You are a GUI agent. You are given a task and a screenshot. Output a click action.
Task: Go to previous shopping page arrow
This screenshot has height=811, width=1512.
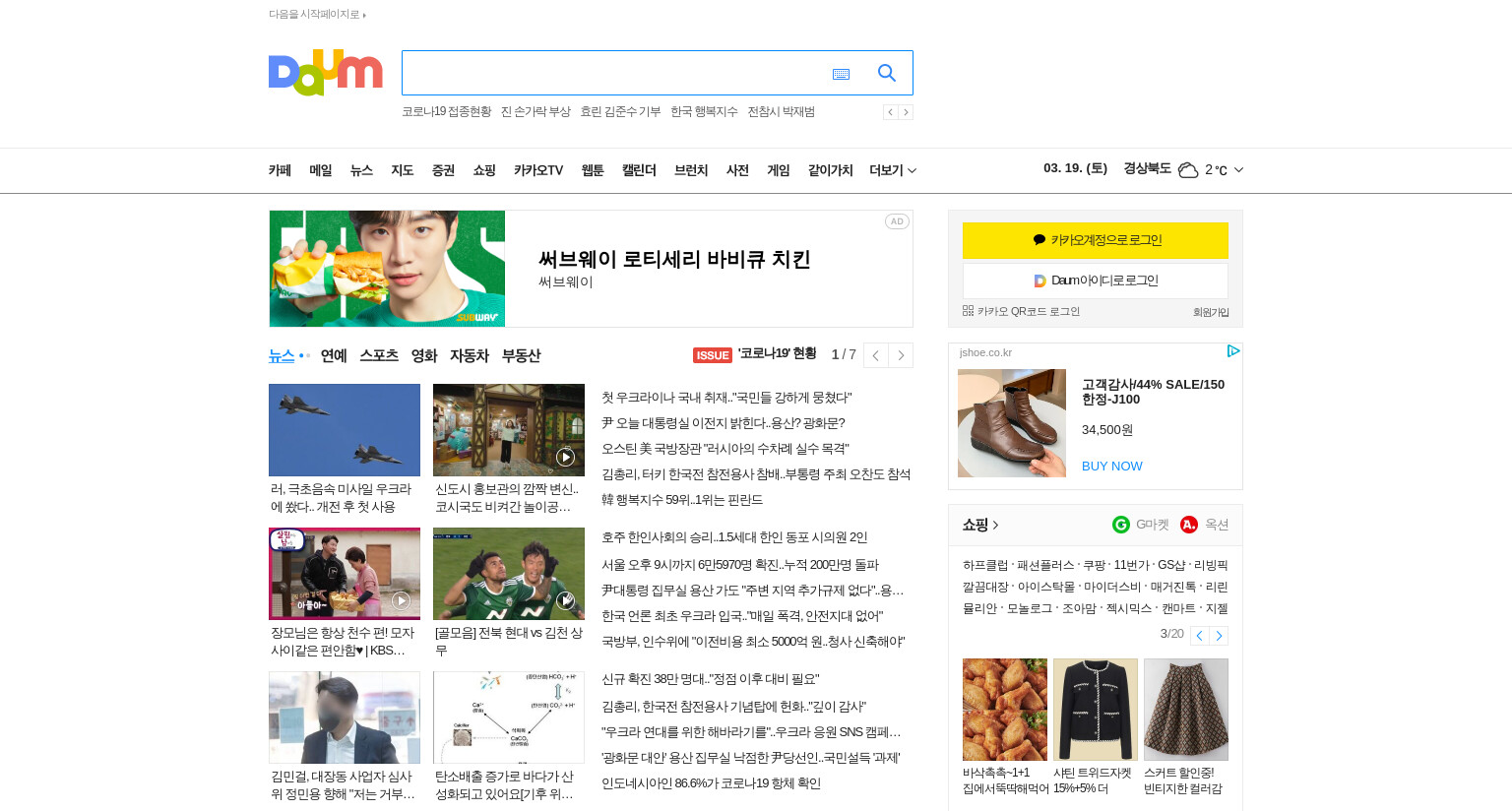1199,636
